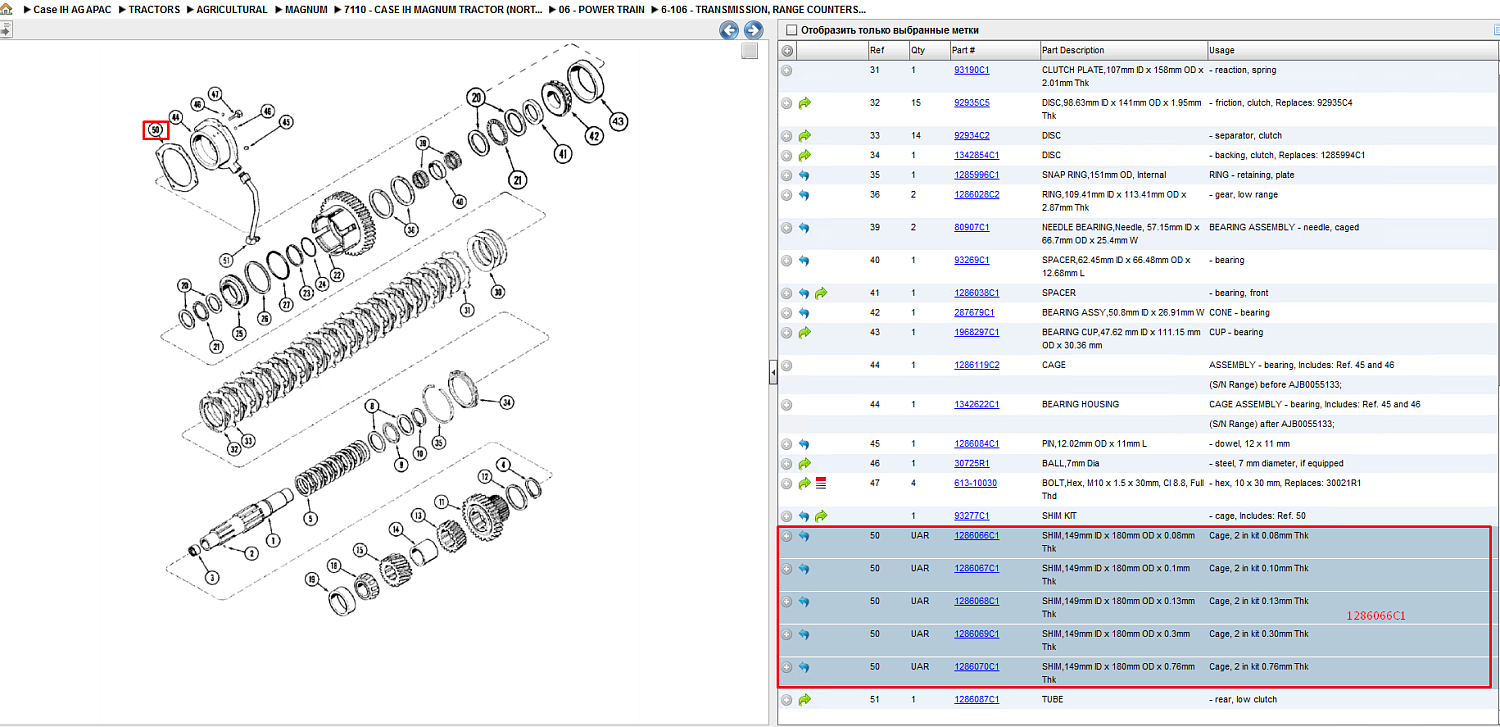Click the green arrow in the 92935C5 row

pos(804,103)
